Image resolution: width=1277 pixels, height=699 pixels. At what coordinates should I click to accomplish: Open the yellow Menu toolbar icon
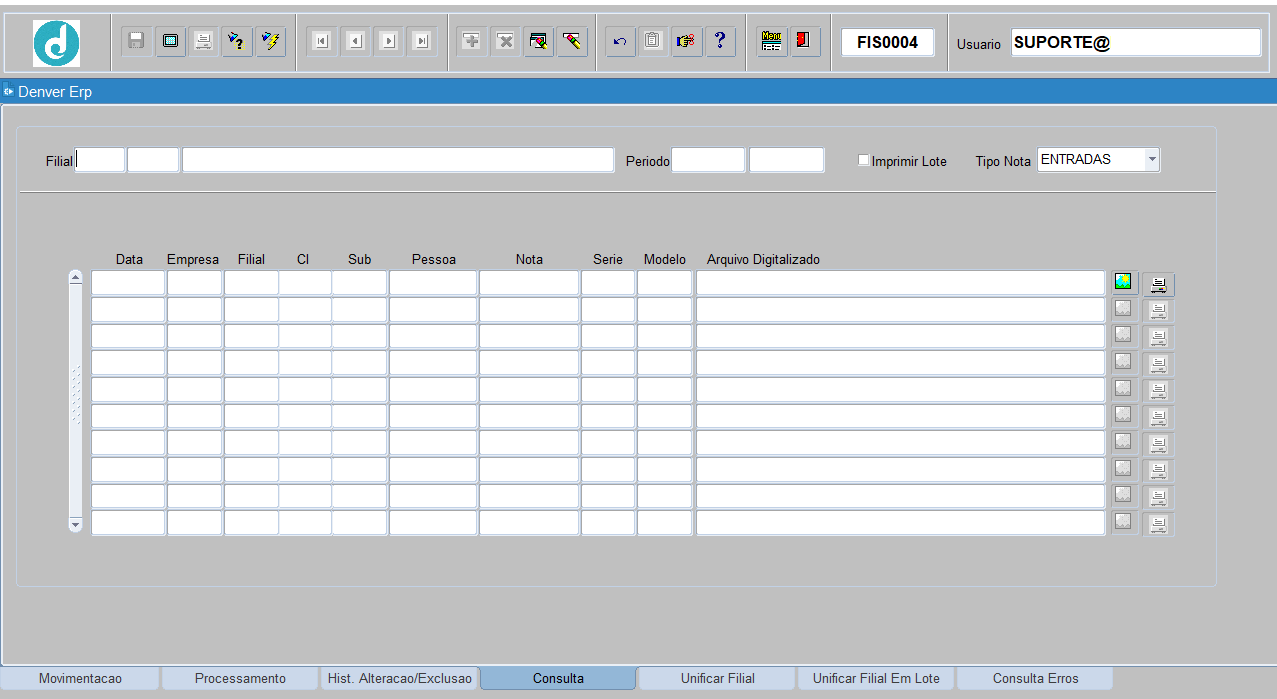pos(771,41)
